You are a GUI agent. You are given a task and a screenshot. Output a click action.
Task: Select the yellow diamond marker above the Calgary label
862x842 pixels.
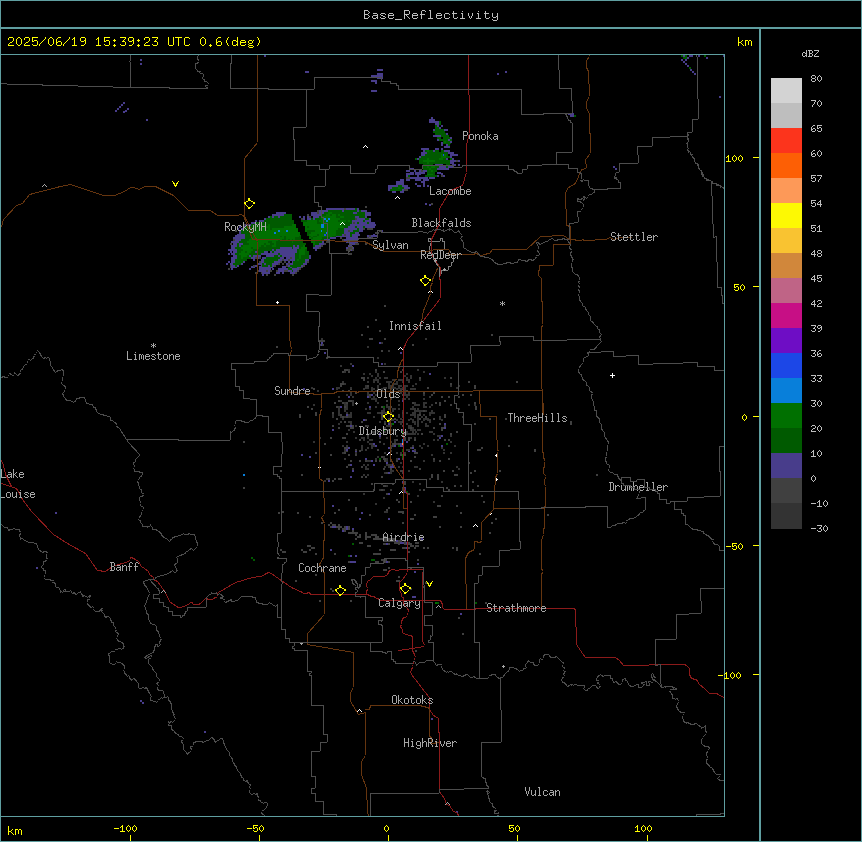pyautogui.click(x=405, y=589)
